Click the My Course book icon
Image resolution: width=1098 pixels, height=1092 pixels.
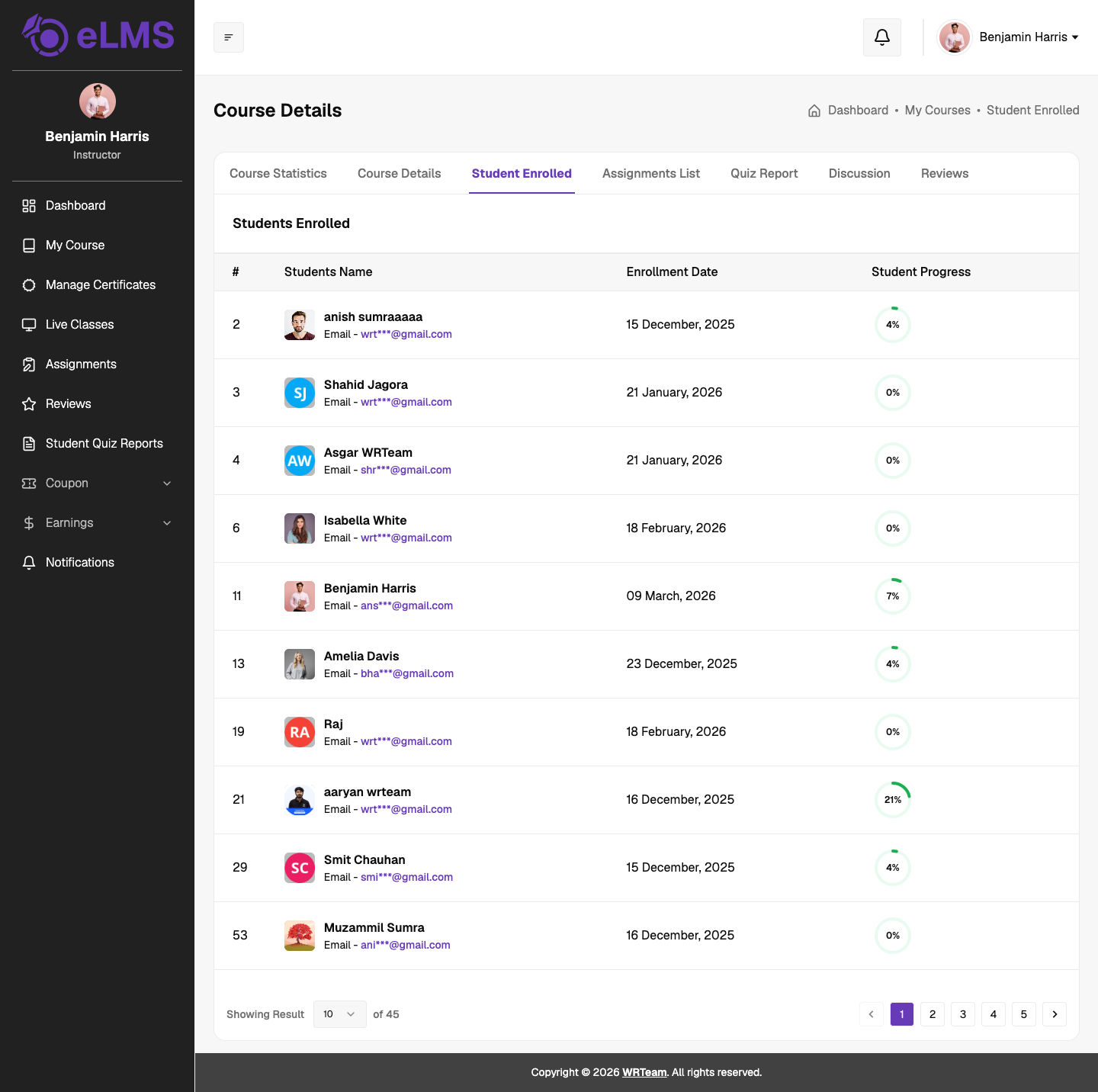pyautogui.click(x=29, y=246)
